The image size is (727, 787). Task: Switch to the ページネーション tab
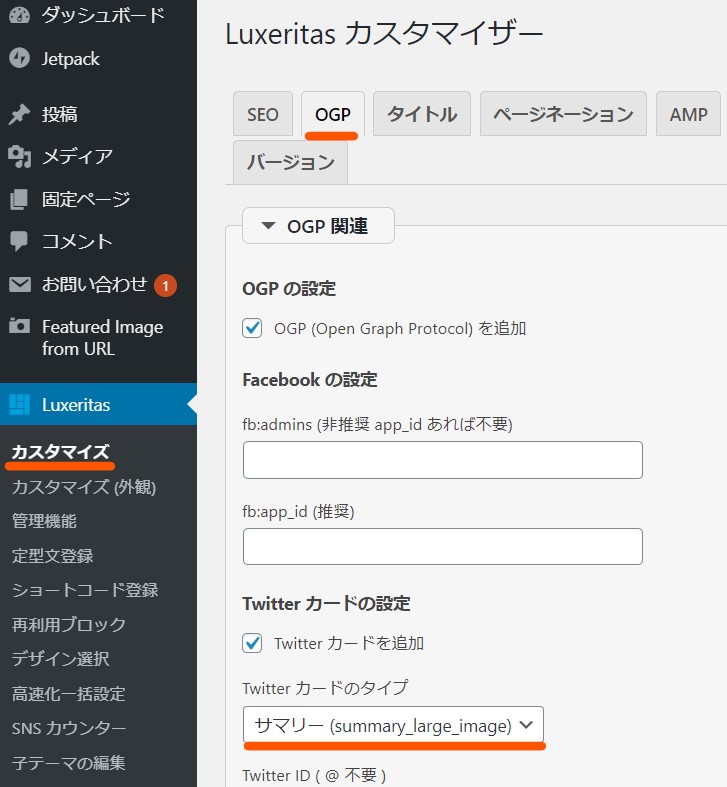[563, 114]
